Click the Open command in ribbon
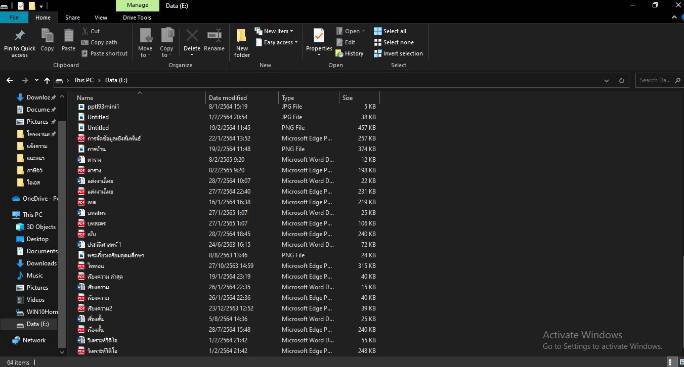This screenshot has height=367, width=684. (x=350, y=31)
